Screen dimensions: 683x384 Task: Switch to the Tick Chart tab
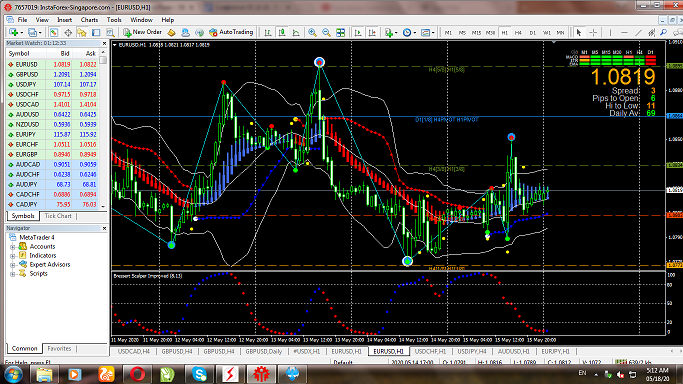(58, 216)
